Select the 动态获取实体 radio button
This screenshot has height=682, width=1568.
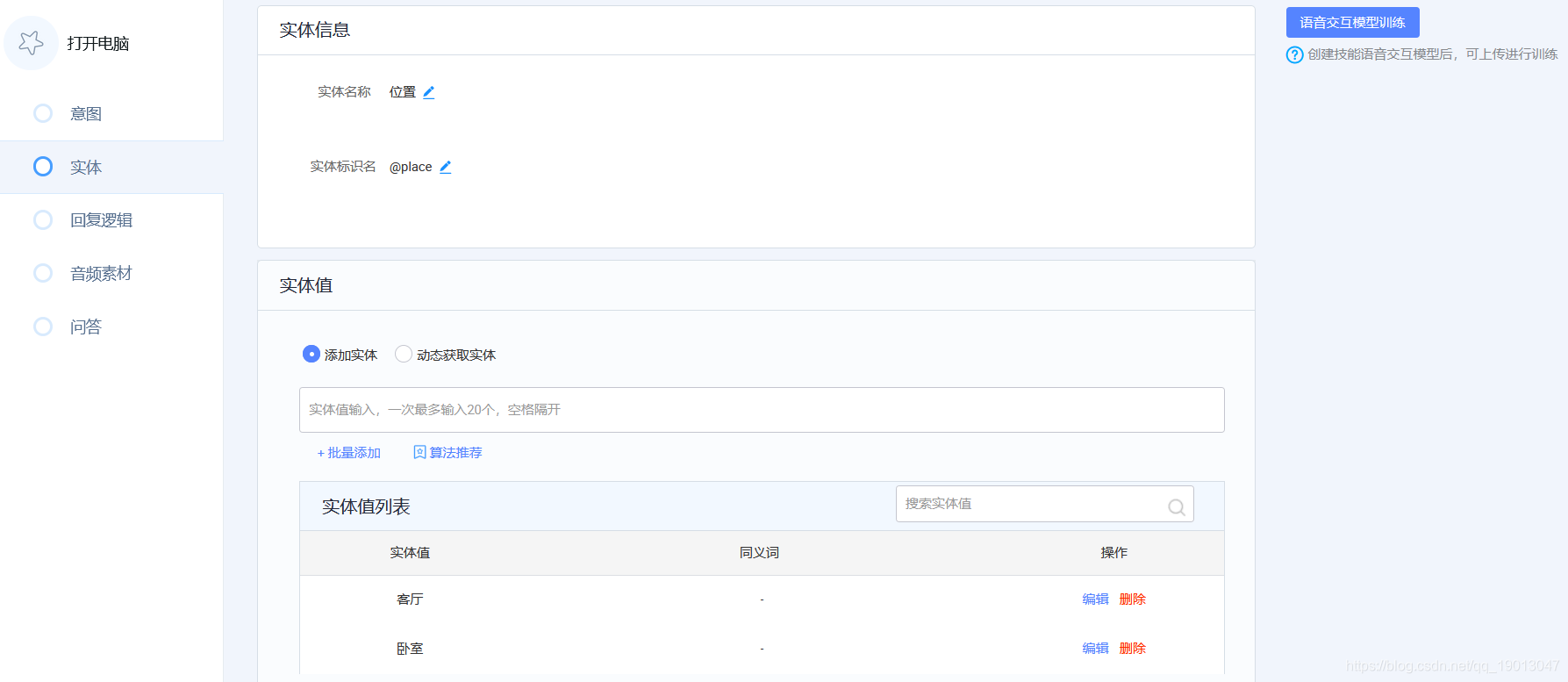click(404, 354)
